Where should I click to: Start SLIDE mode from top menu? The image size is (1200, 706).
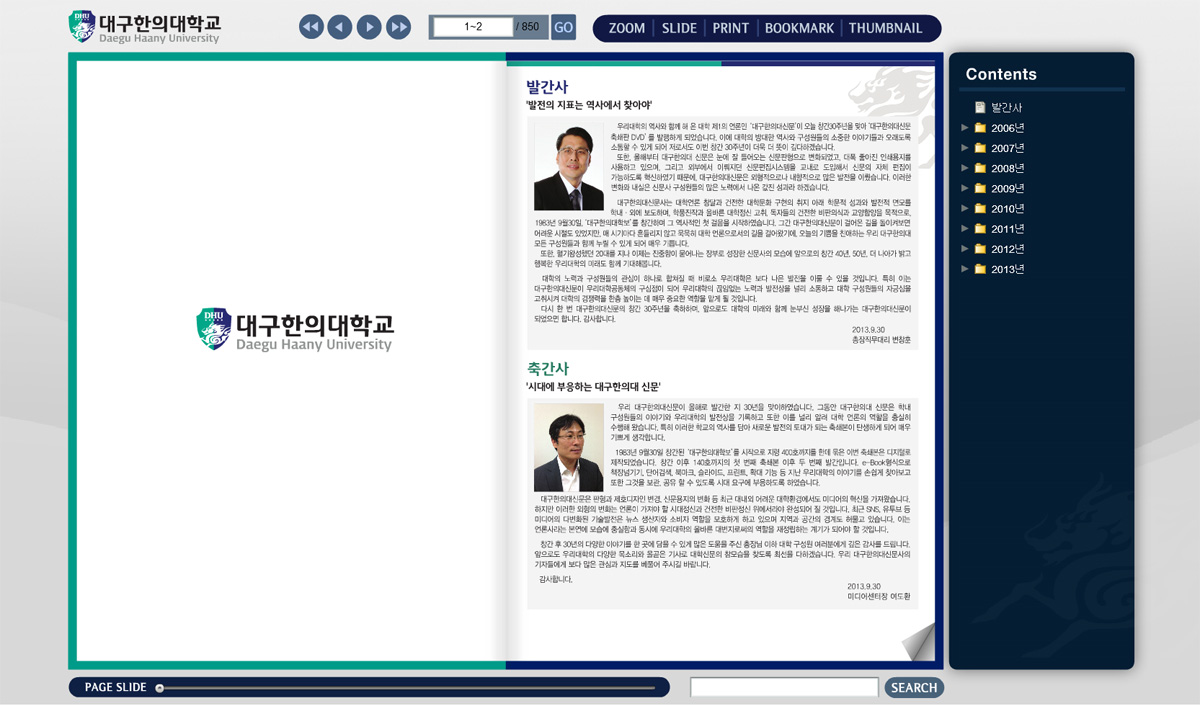coord(679,28)
